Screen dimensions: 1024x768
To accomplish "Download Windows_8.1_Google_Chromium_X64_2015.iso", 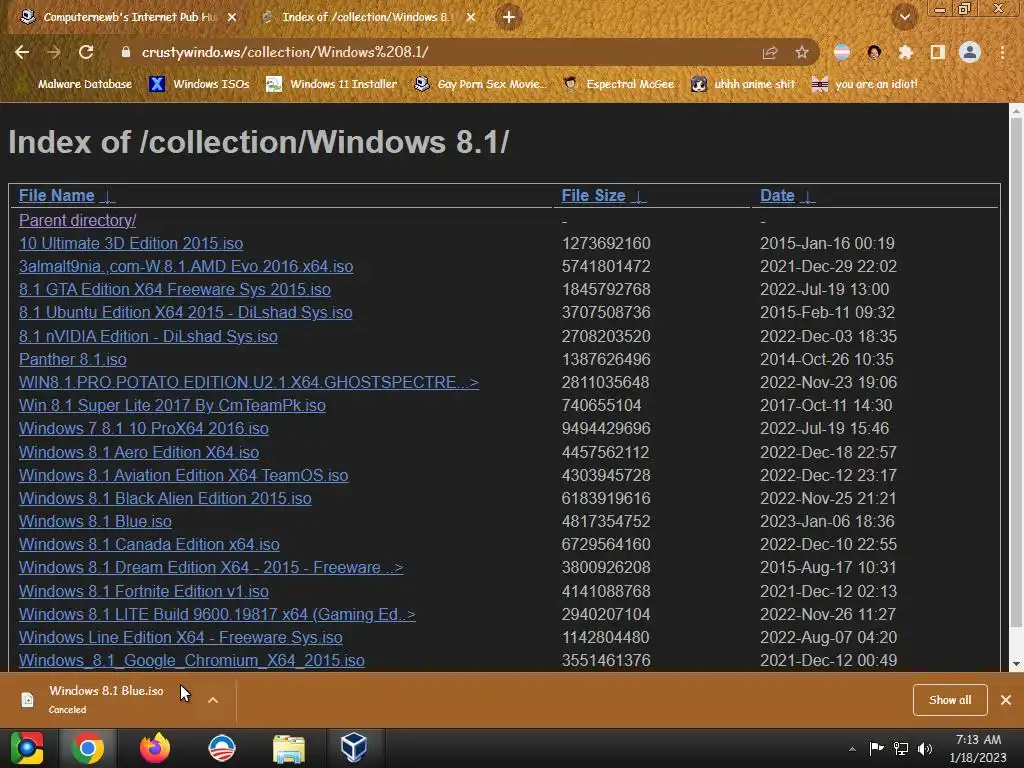I will (191, 660).
